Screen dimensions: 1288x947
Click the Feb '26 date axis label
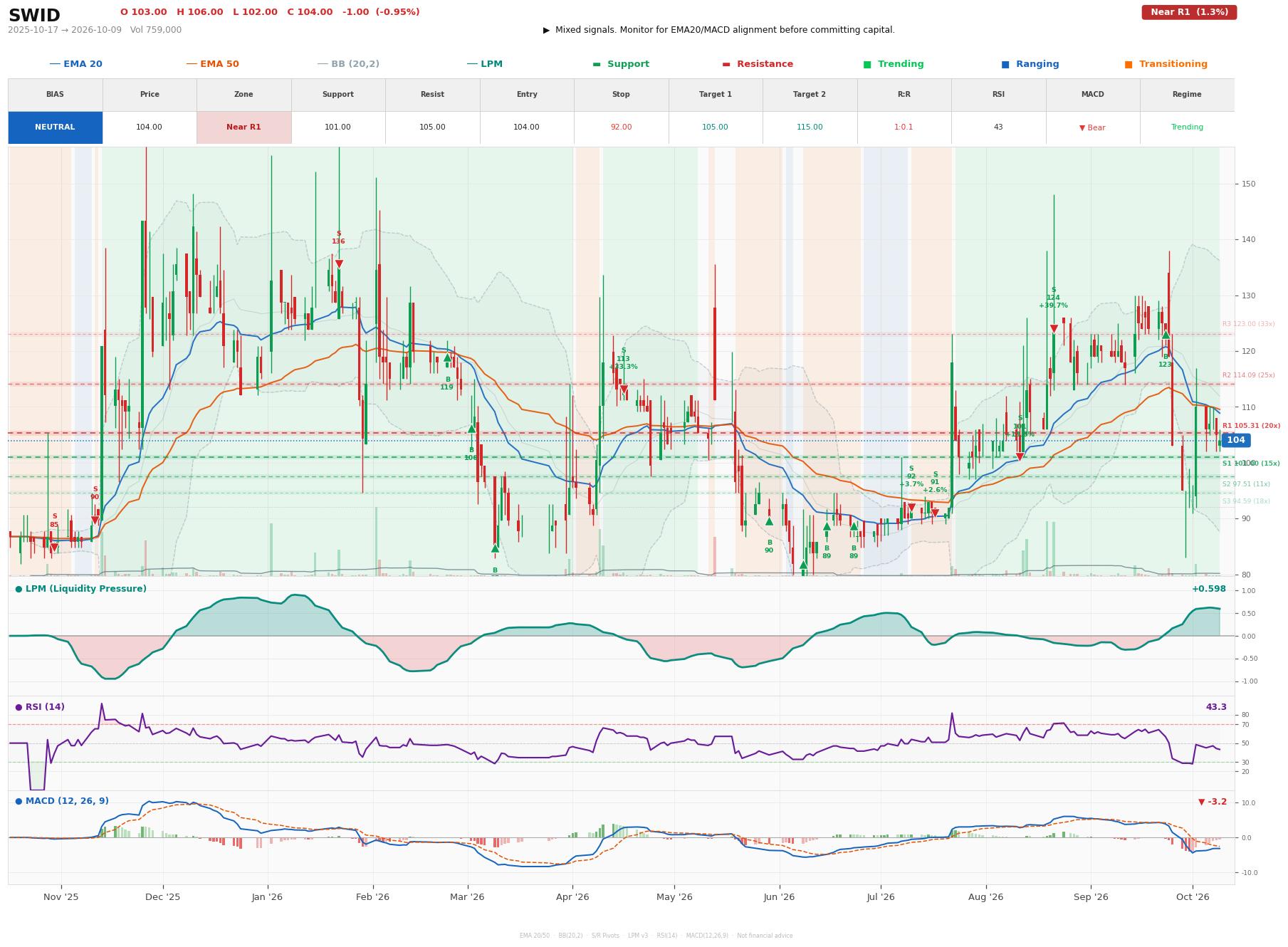click(372, 897)
